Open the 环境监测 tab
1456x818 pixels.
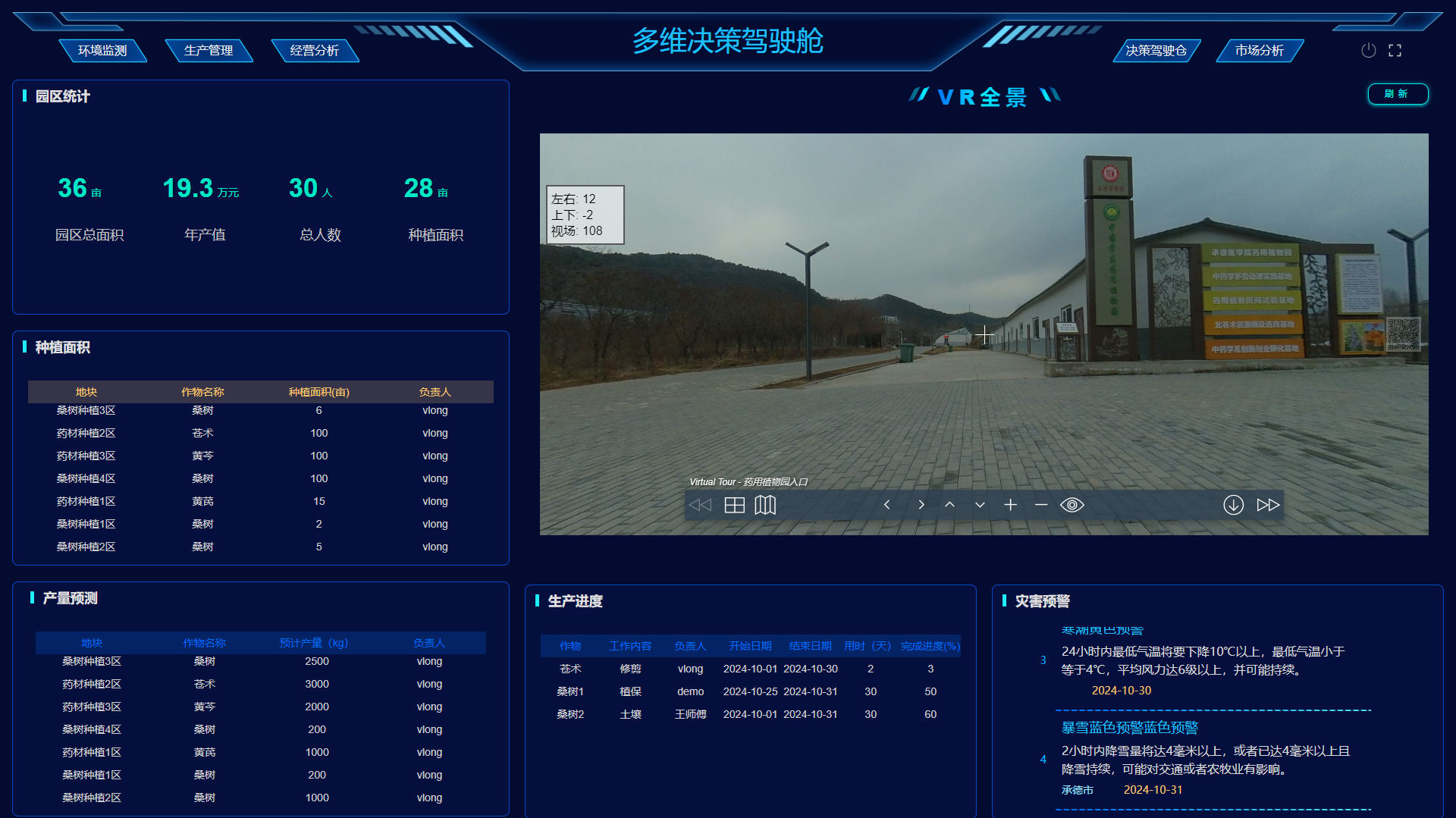(x=102, y=51)
